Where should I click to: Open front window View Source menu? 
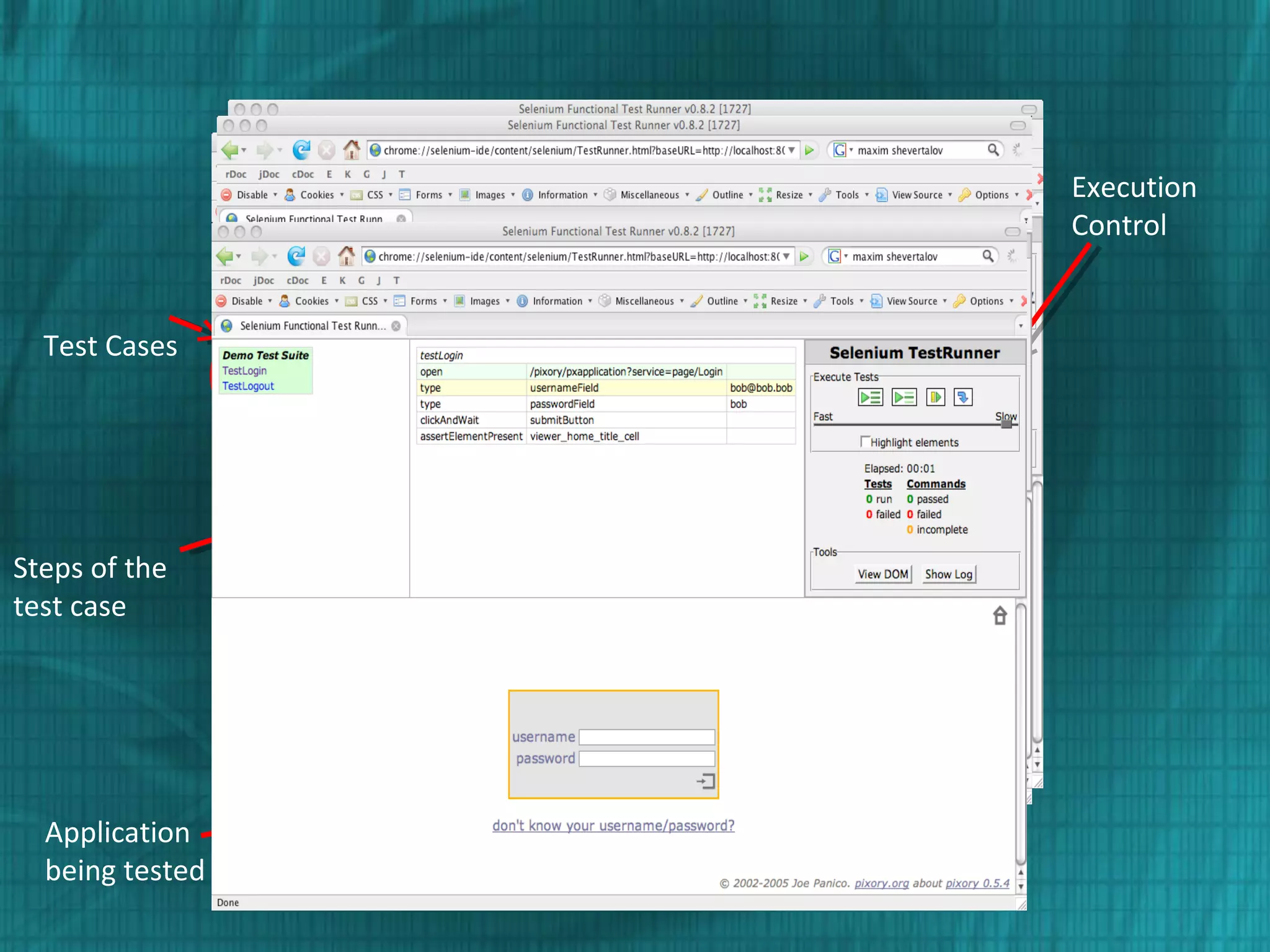point(909,301)
